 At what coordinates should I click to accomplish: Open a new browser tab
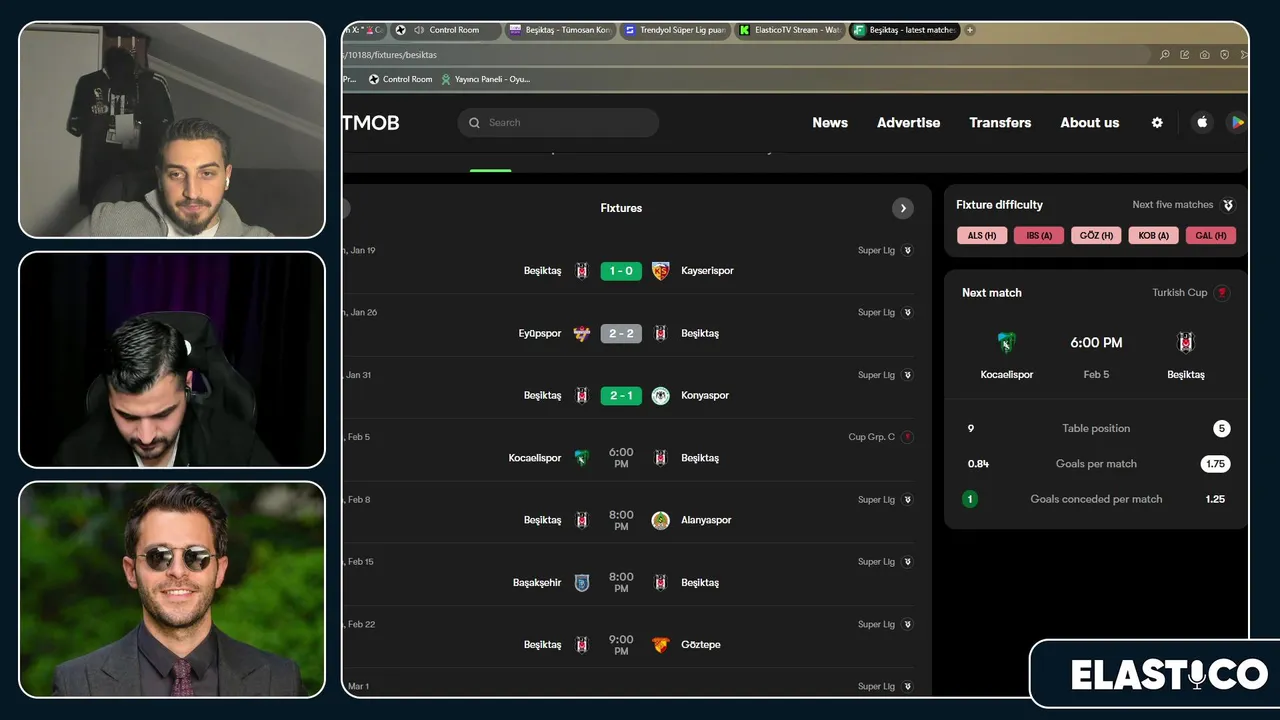click(970, 30)
